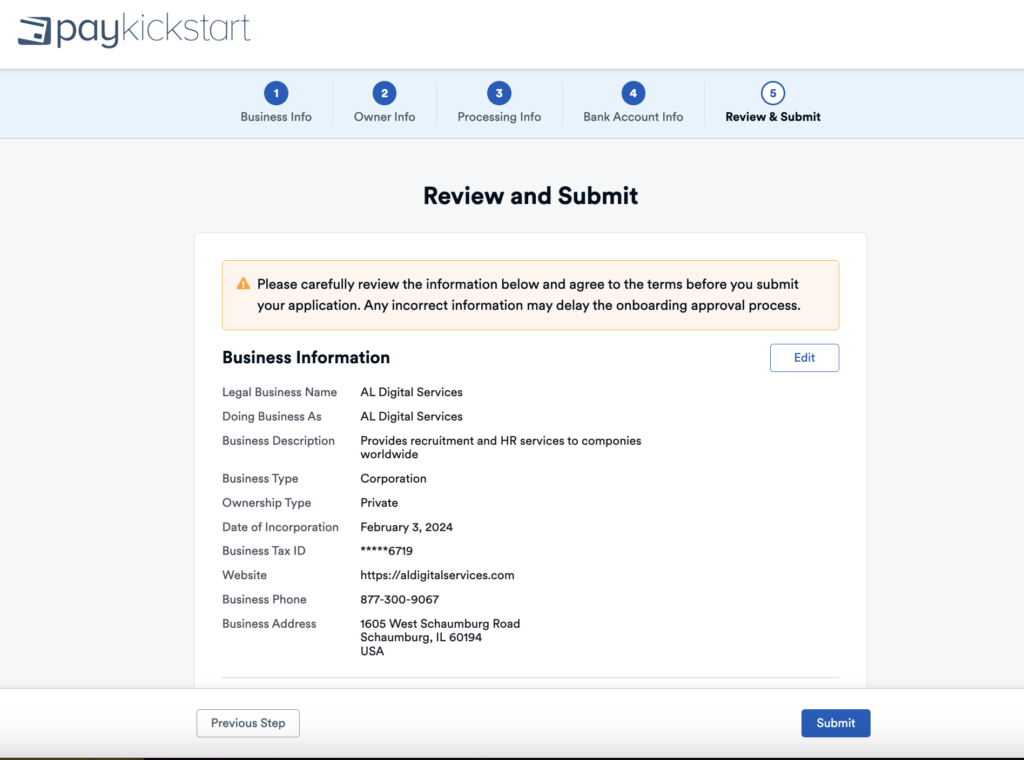The image size is (1024, 760).
Task: Click the orange warning triangle icon
Action: pyautogui.click(x=243, y=284)
